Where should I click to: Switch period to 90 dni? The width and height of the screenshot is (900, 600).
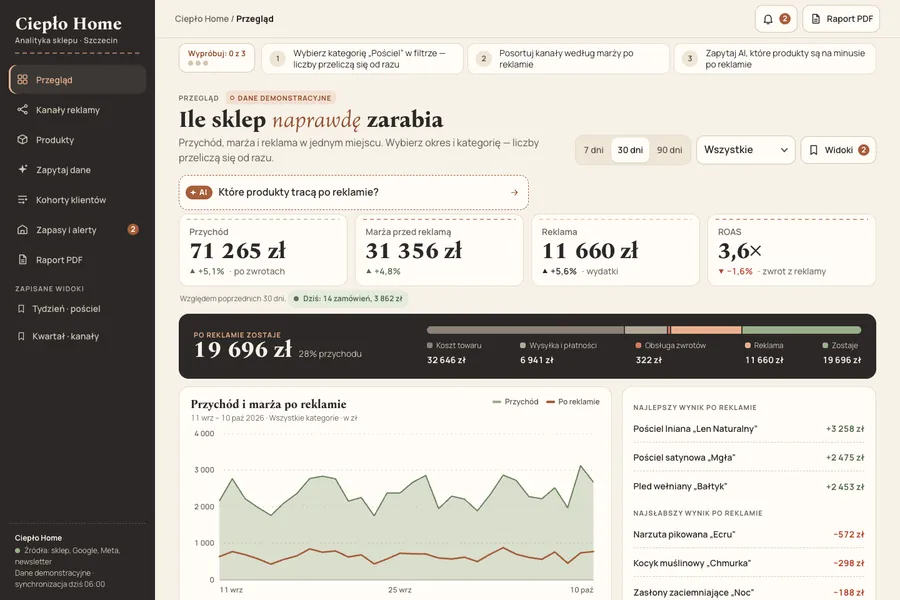pyautogui.click(x=669, y=150)
